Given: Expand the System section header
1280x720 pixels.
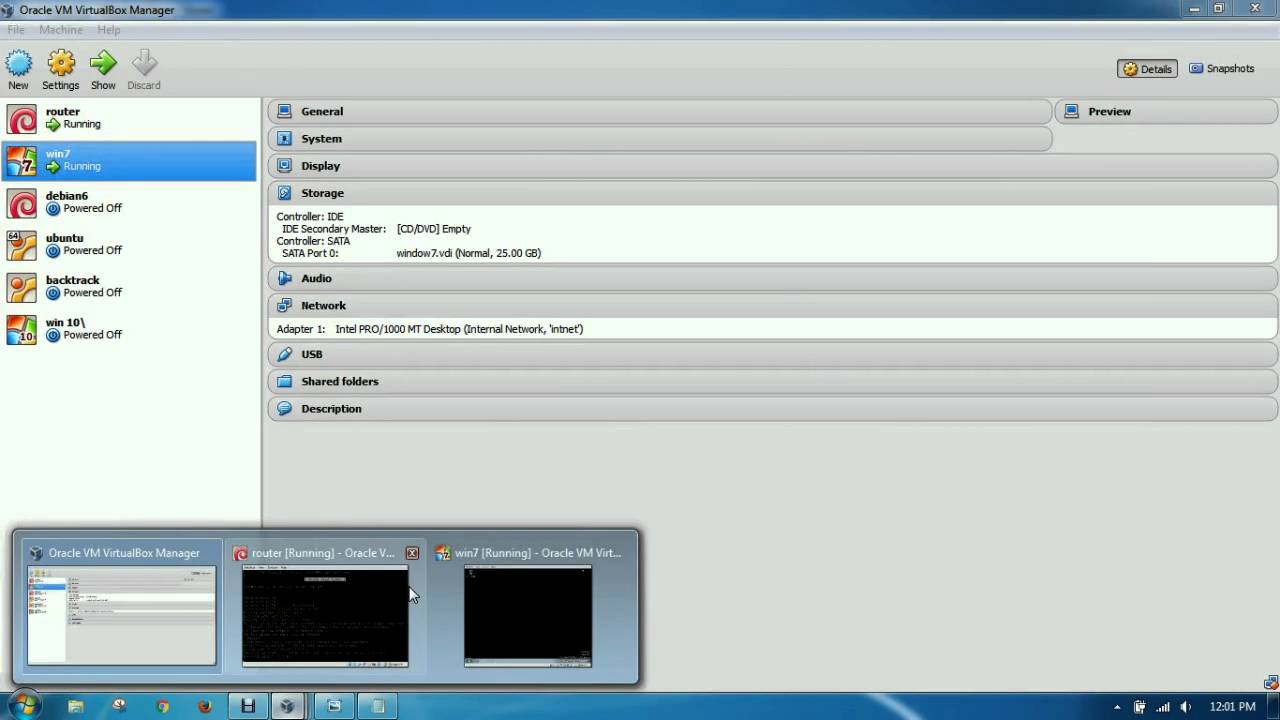Looking at the screenshot, I should (x=660, y=138).
